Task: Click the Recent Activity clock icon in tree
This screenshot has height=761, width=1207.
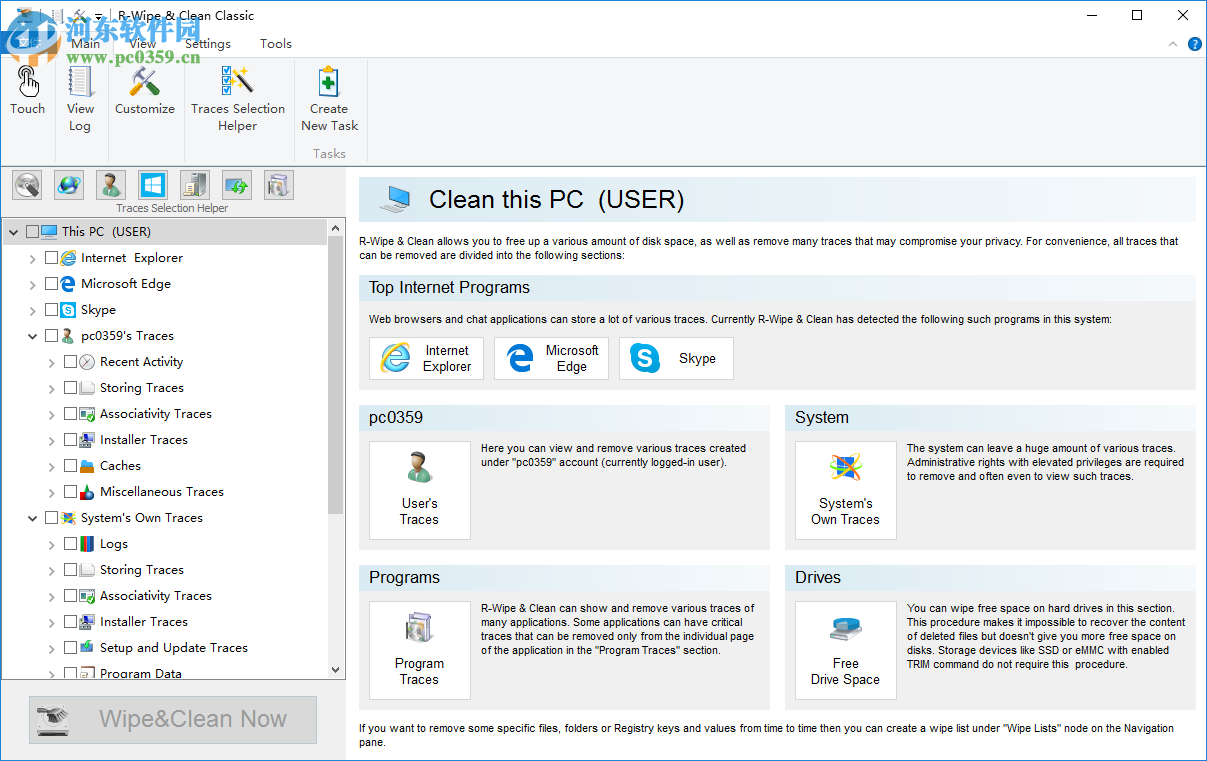Action: [x=87, y=362]
